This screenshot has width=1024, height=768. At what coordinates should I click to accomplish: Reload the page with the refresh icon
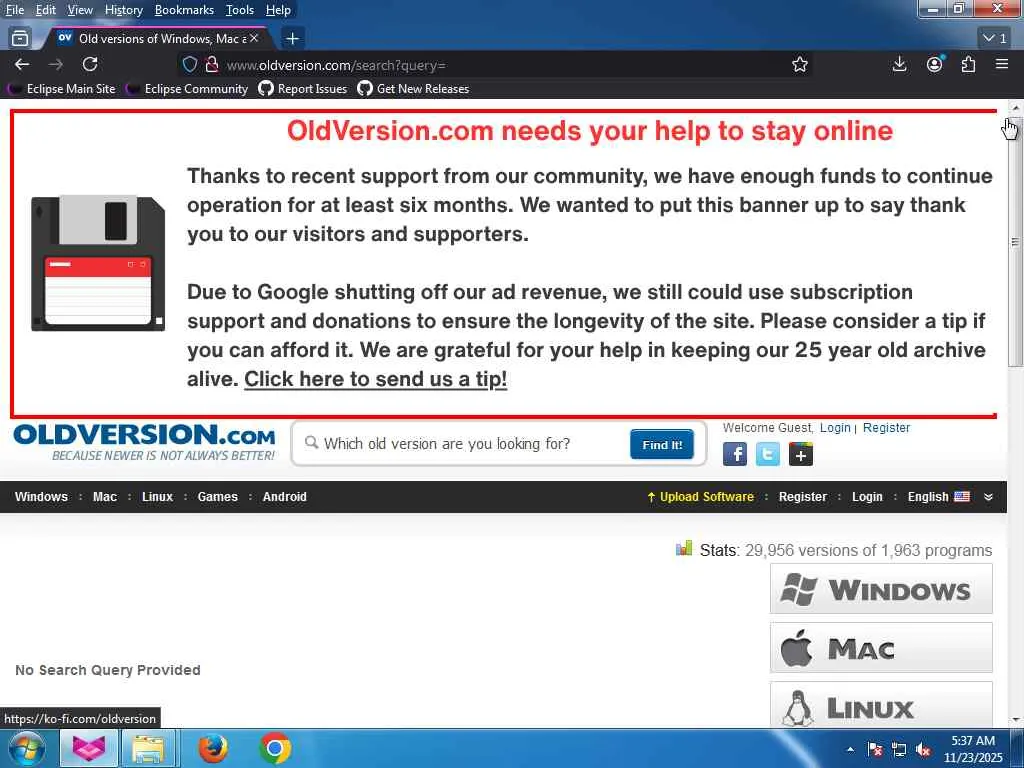tap(90, 64)
